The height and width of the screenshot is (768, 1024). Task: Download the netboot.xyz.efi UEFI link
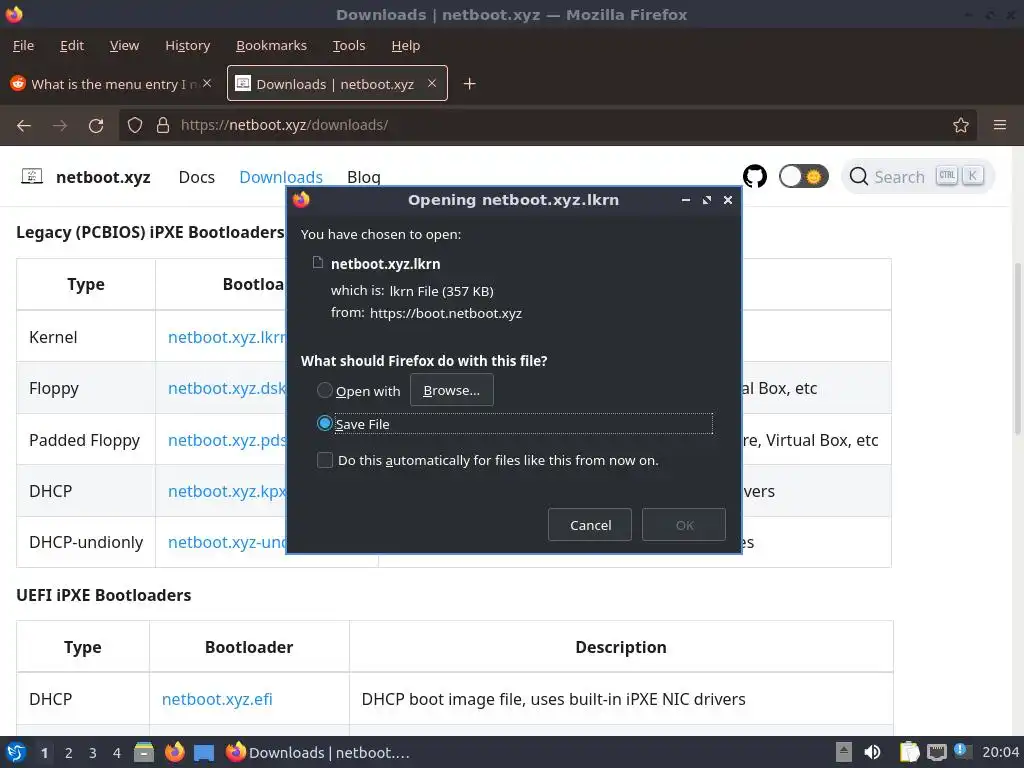217,699
